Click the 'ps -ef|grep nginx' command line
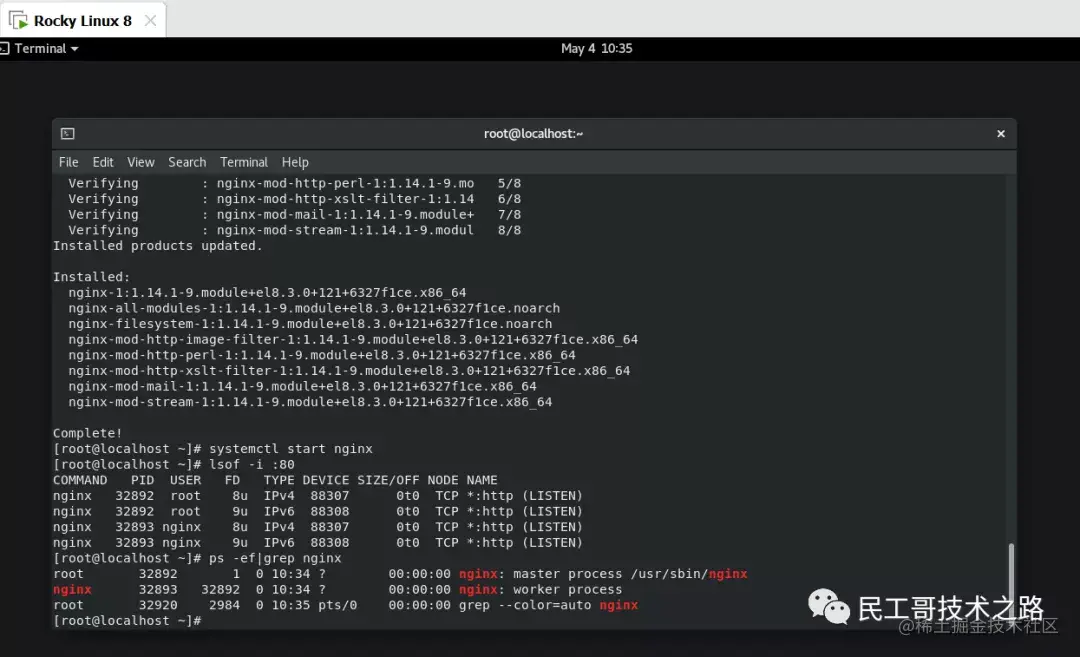The image size is (1080, 657). [197, 559]
